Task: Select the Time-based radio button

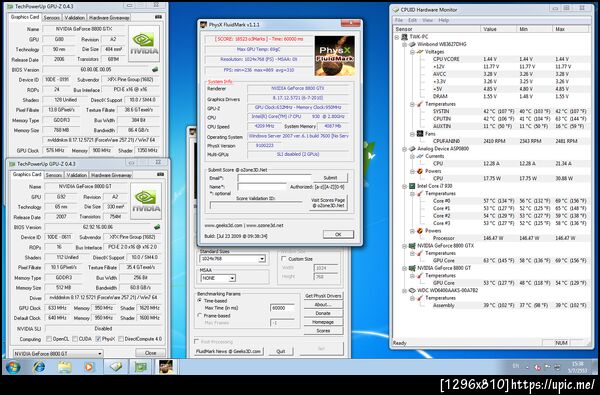Action: 199,301
